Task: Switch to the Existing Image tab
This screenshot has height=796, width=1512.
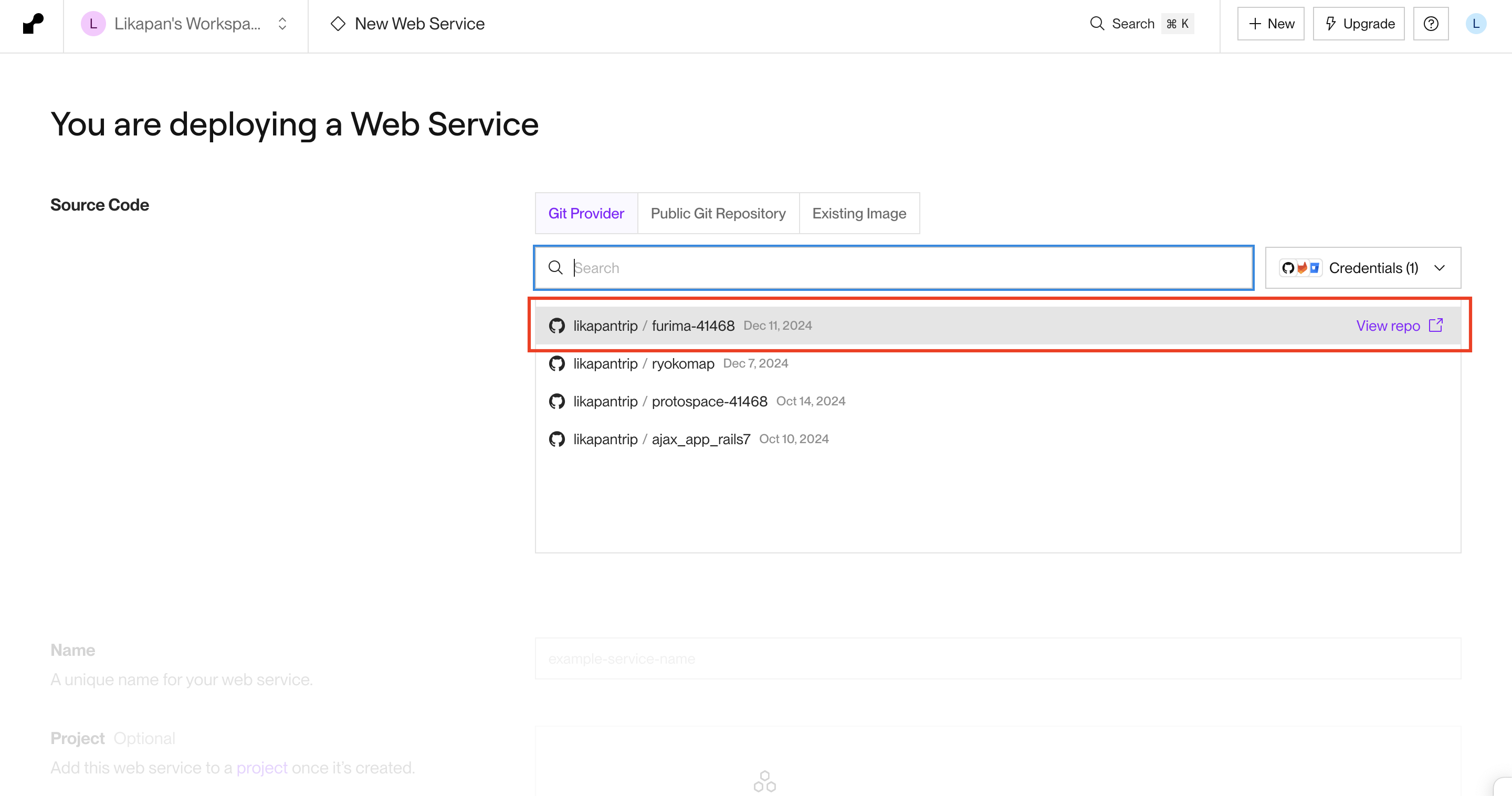Action: pyautogui.click(x=859, y=213)
